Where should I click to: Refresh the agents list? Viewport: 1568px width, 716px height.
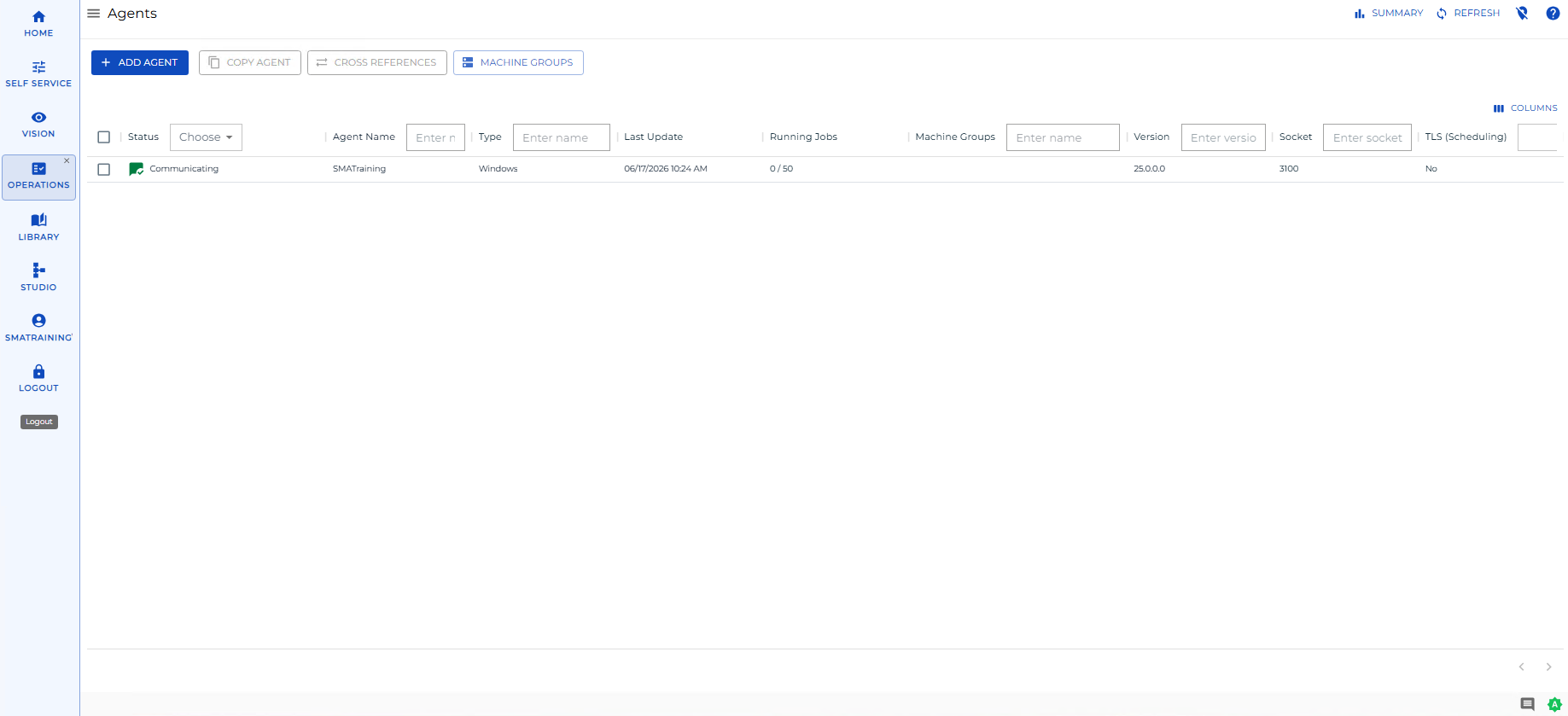[x=1468, y=14]
